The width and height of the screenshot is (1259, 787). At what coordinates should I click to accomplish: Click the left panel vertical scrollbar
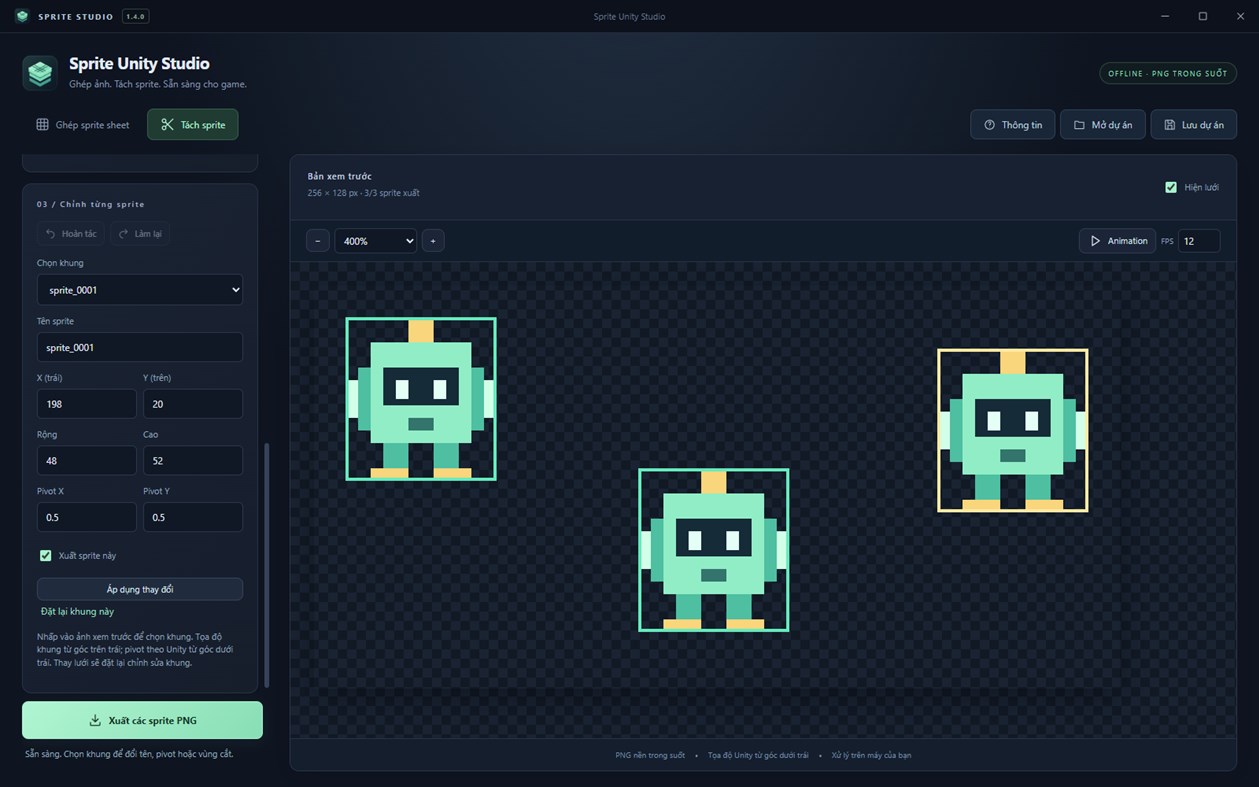pyautogui.click(x=266, y=565)
